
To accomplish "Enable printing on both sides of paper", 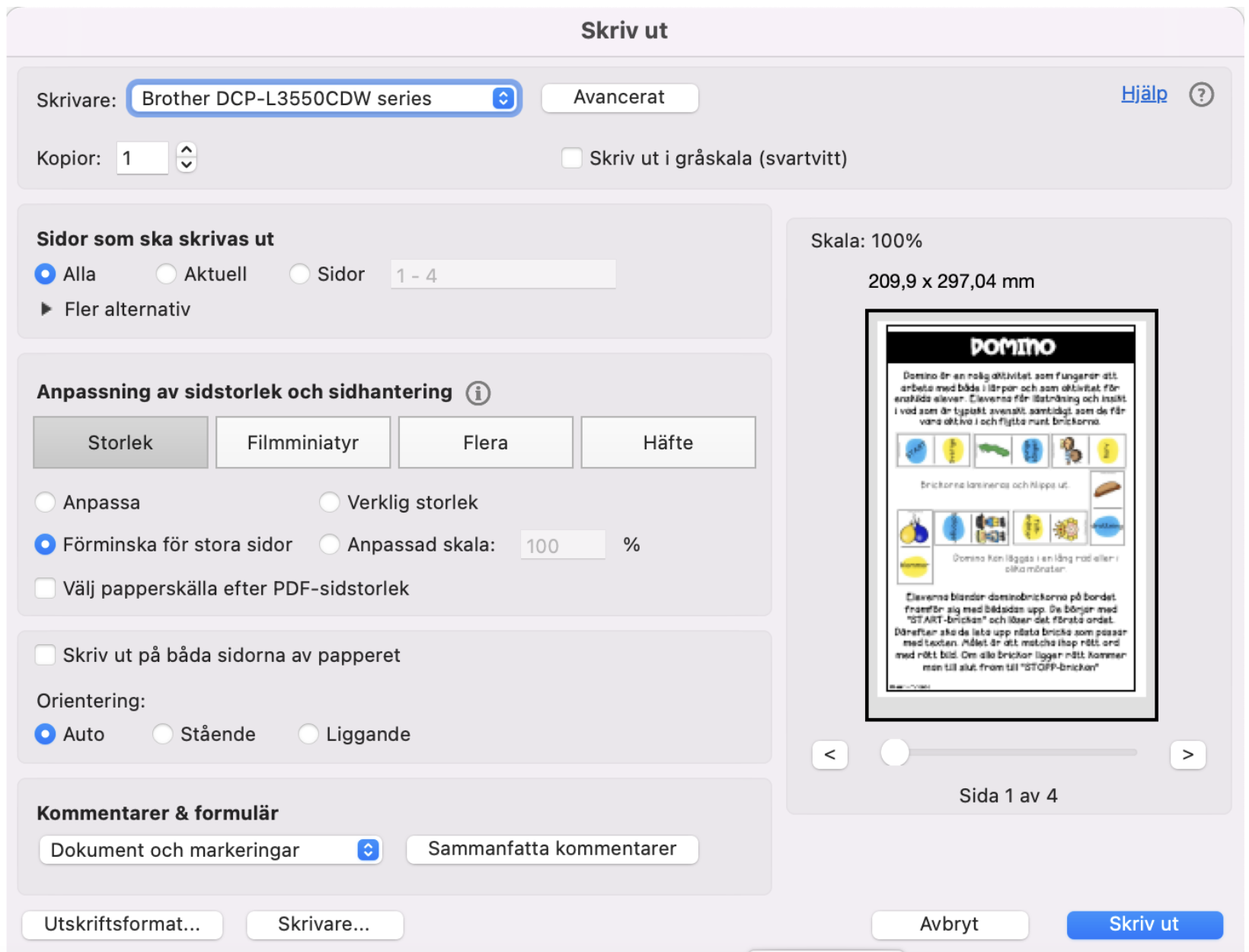I will (x=46, y=655).
